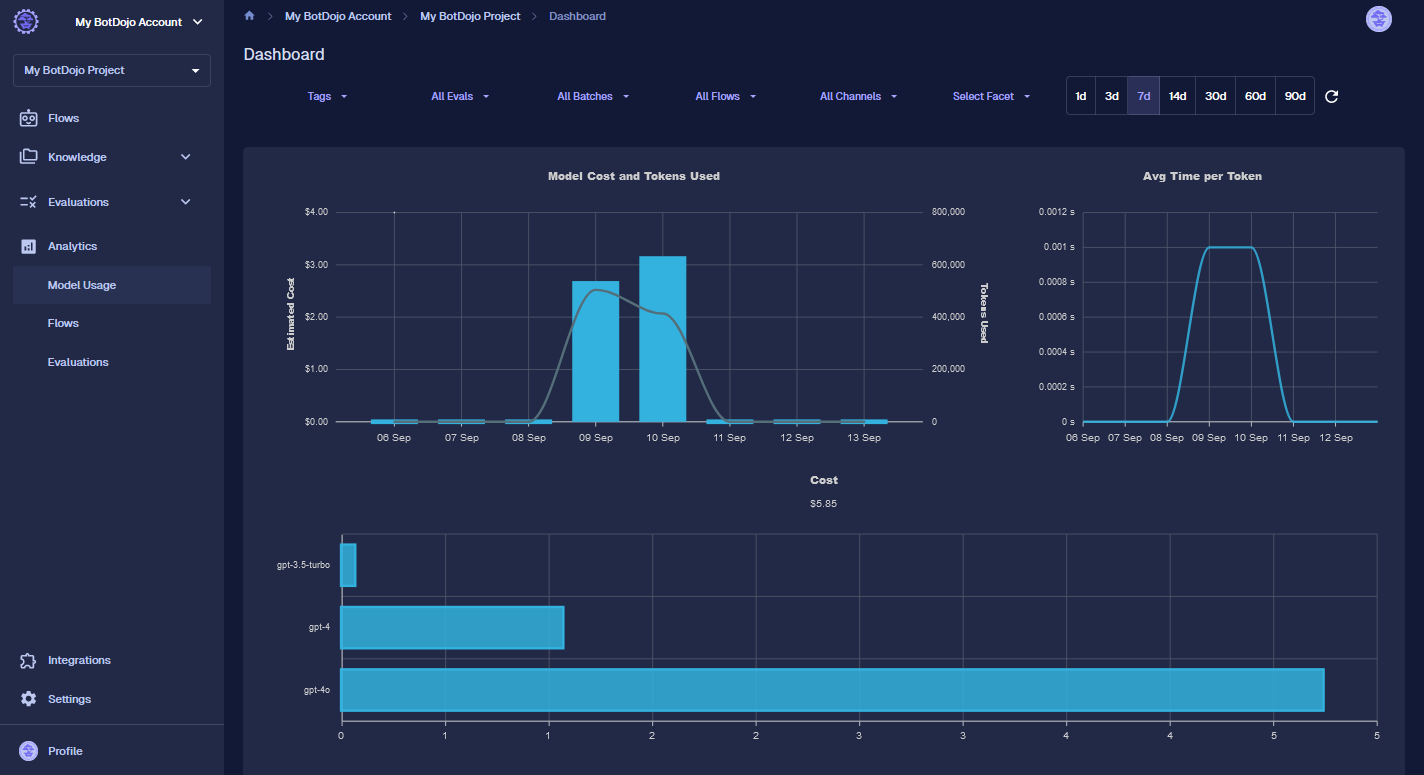
Task: Open the All Batches filter dropdown
Action: 593,97
